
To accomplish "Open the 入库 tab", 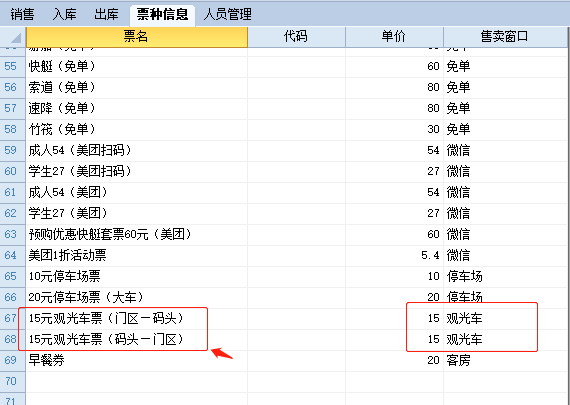I will [65, 15].
